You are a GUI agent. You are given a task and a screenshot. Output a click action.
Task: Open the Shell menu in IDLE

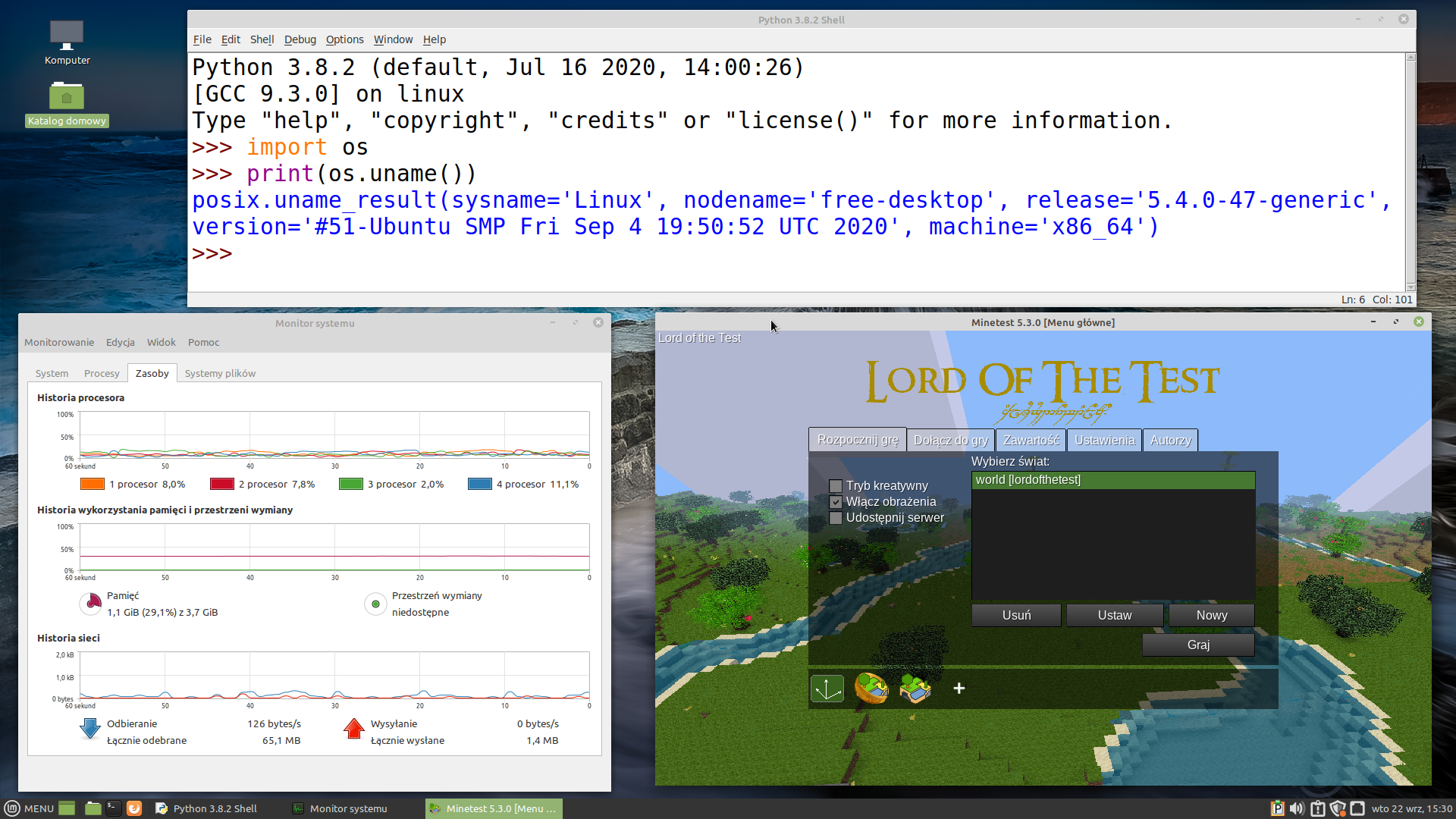[262, 39]
